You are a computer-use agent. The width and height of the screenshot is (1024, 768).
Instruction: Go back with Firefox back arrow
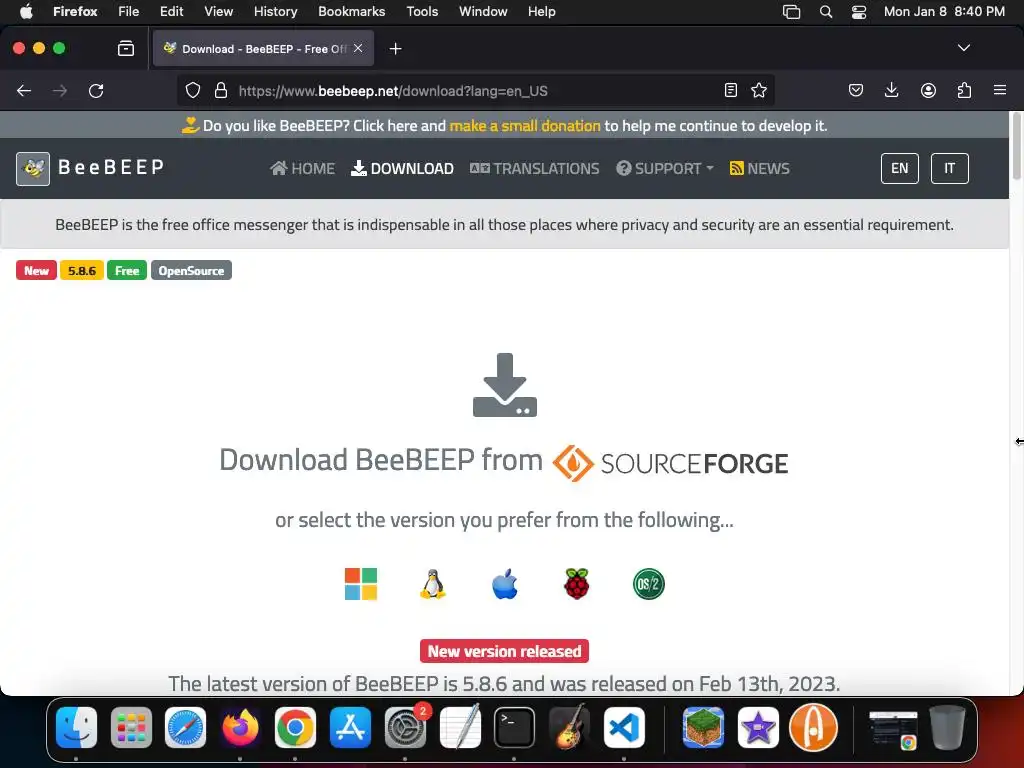[24, 91]
